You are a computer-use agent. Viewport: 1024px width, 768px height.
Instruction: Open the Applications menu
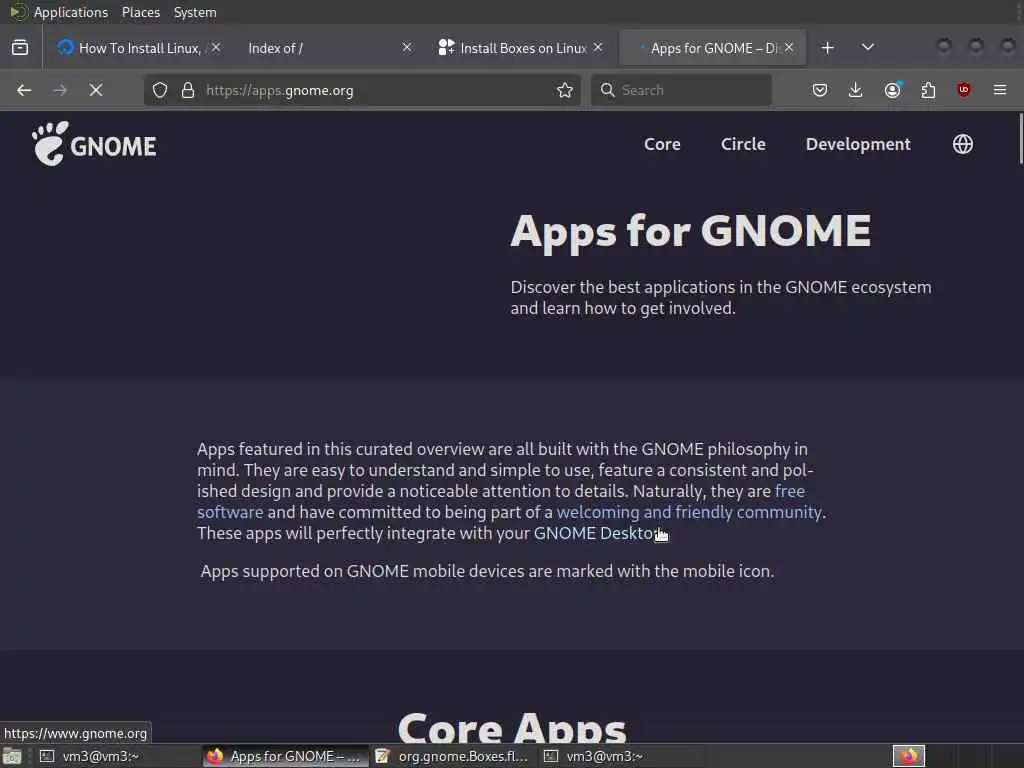pos(71,12)
